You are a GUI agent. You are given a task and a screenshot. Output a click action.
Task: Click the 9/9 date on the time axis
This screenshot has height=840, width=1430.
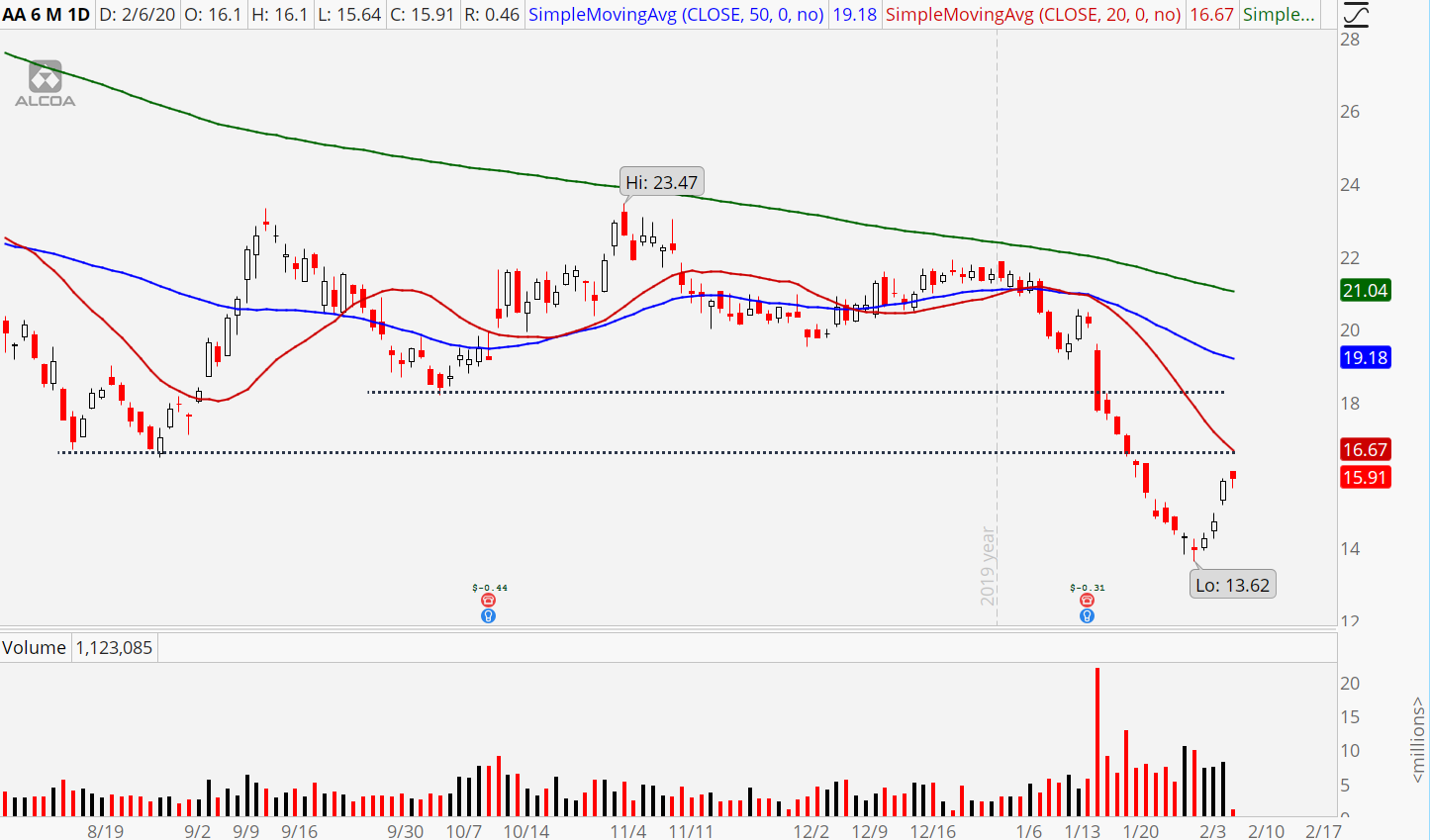246,831
